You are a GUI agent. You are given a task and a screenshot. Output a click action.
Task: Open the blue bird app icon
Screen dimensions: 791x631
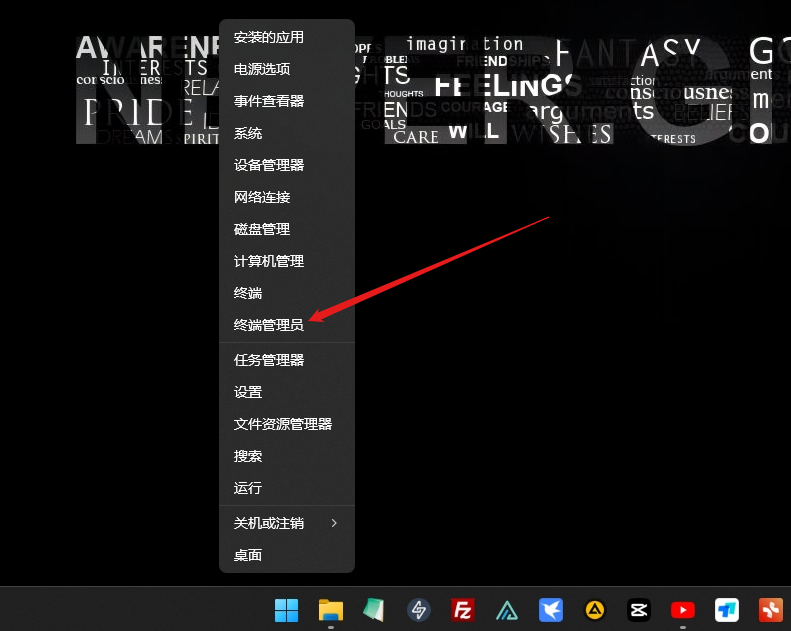click(x=550, y=609)
